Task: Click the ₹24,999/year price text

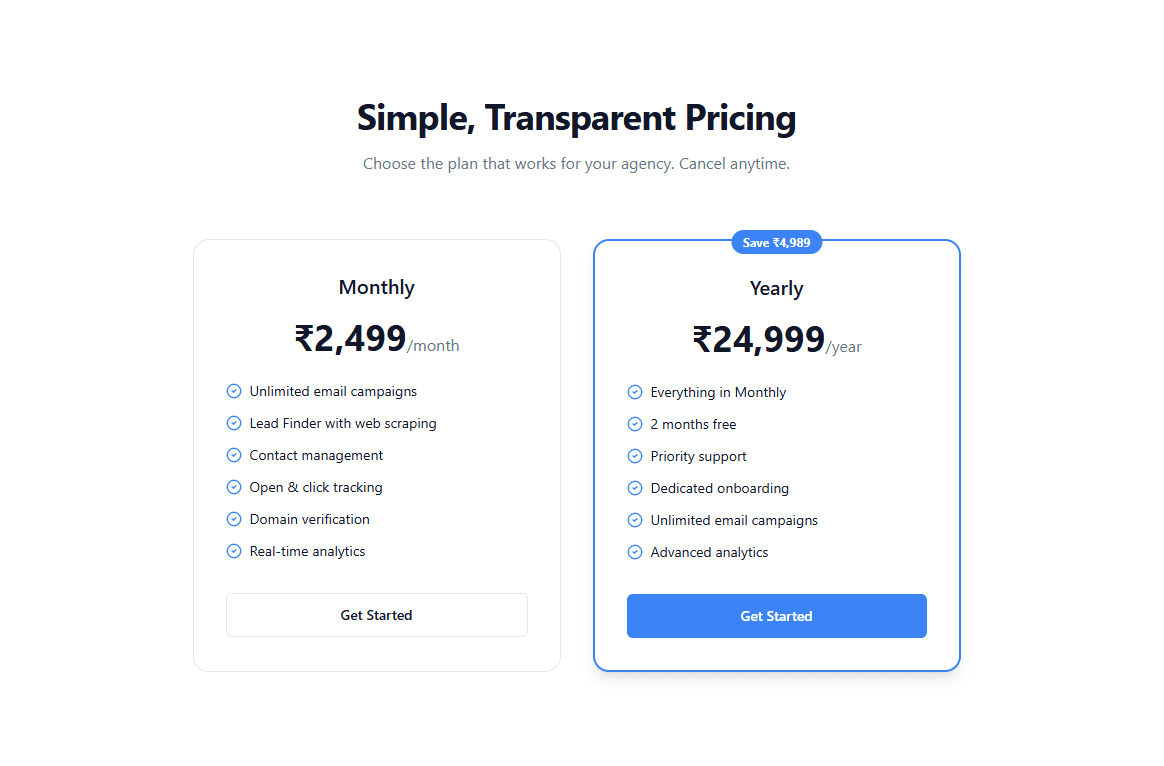Action: [776, 340]
